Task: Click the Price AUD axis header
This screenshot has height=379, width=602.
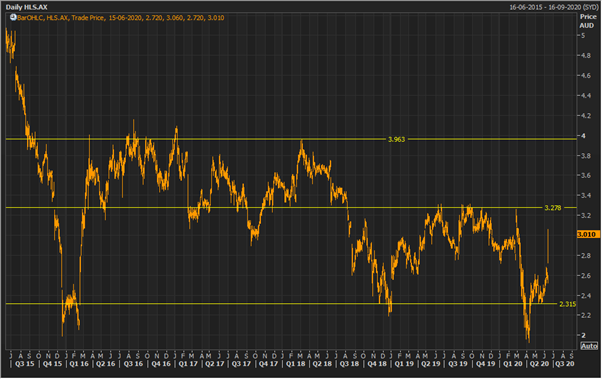Action: (588, 21)
